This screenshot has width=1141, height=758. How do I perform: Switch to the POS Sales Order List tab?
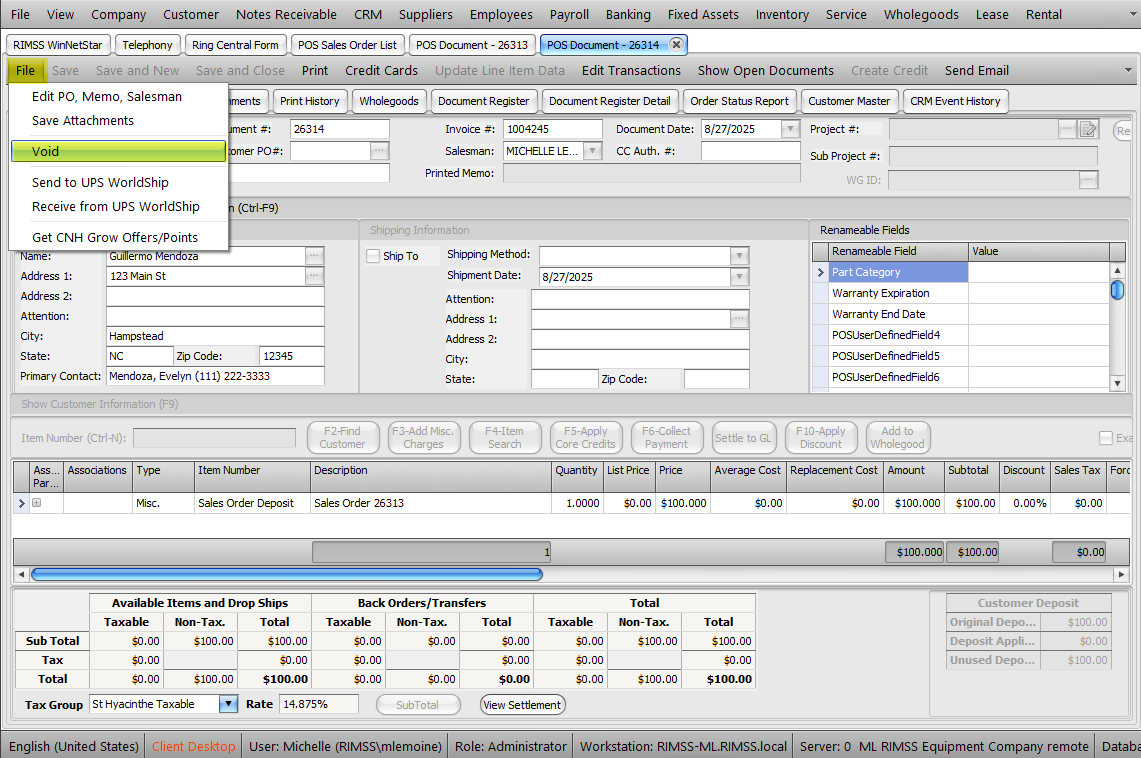coord(349,45)
